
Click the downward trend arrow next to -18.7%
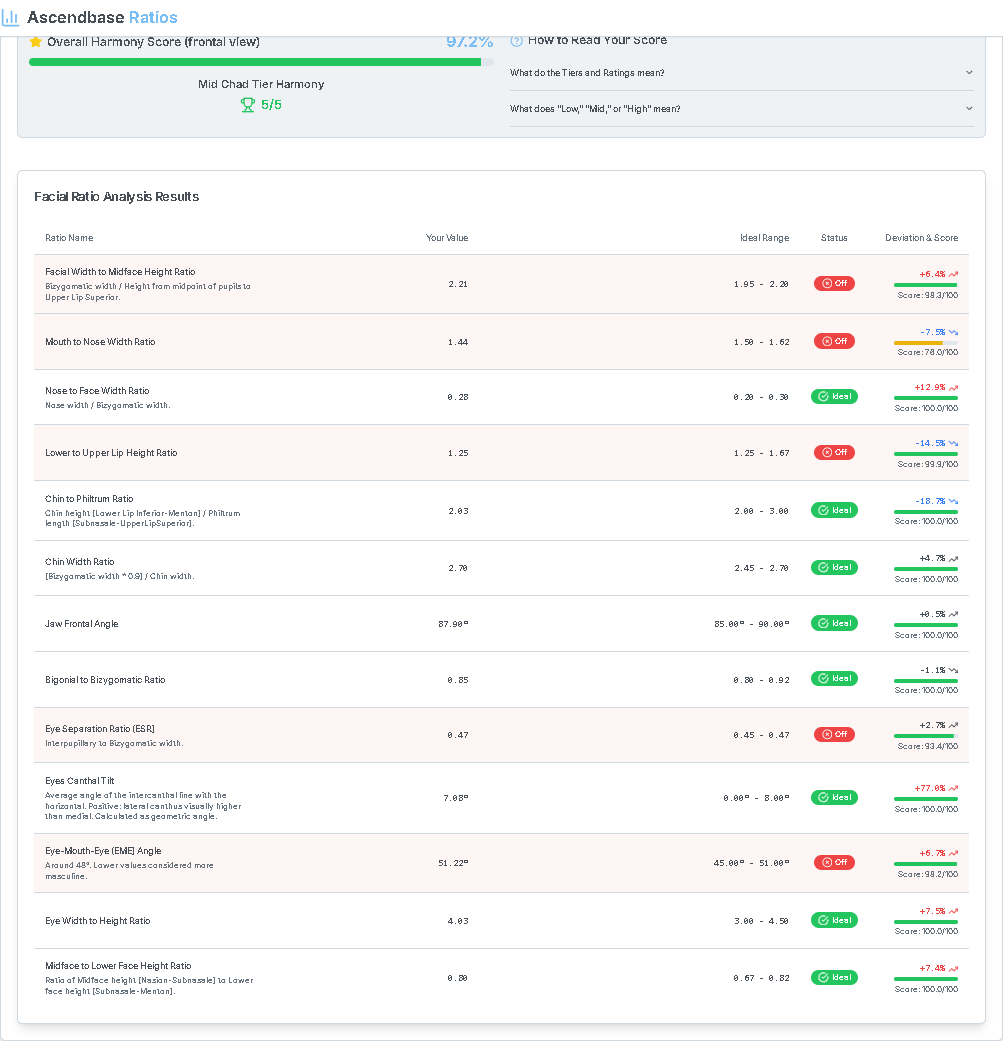(953, 500)
